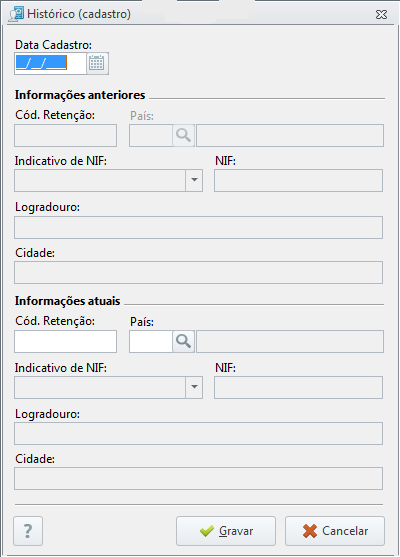Click the País search magnifier under Informações atuais
Viewport: 400px width, 557px height.
pyautogui.click(x=184, y=341)
